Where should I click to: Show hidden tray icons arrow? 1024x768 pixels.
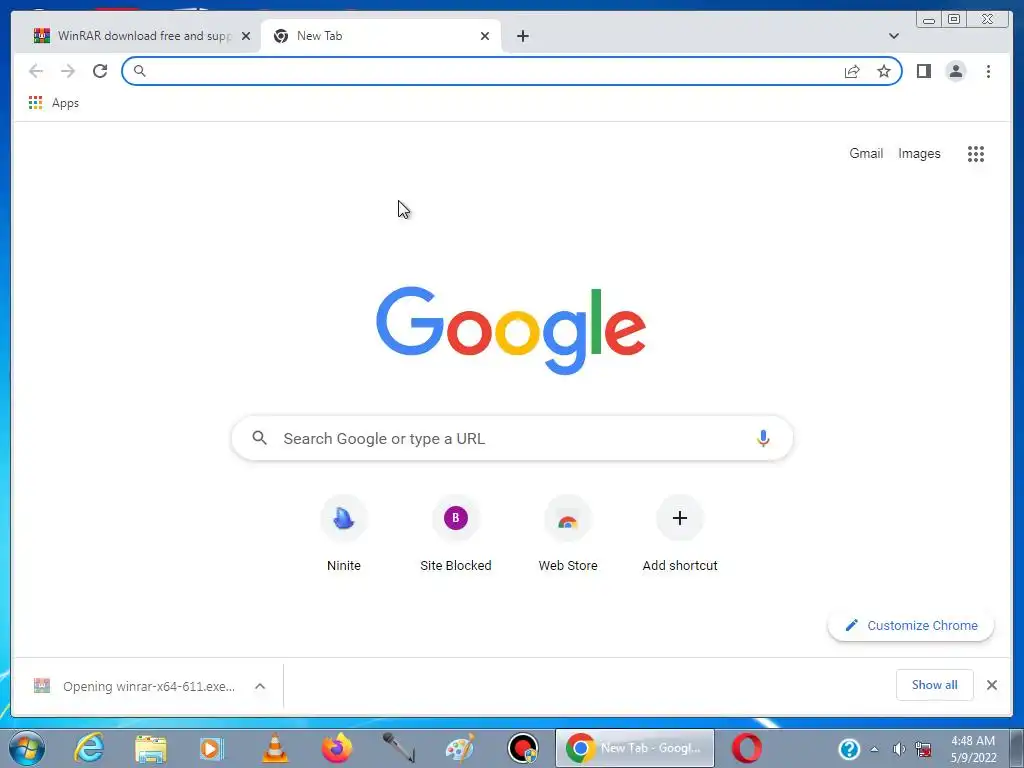tap(874, 749)
